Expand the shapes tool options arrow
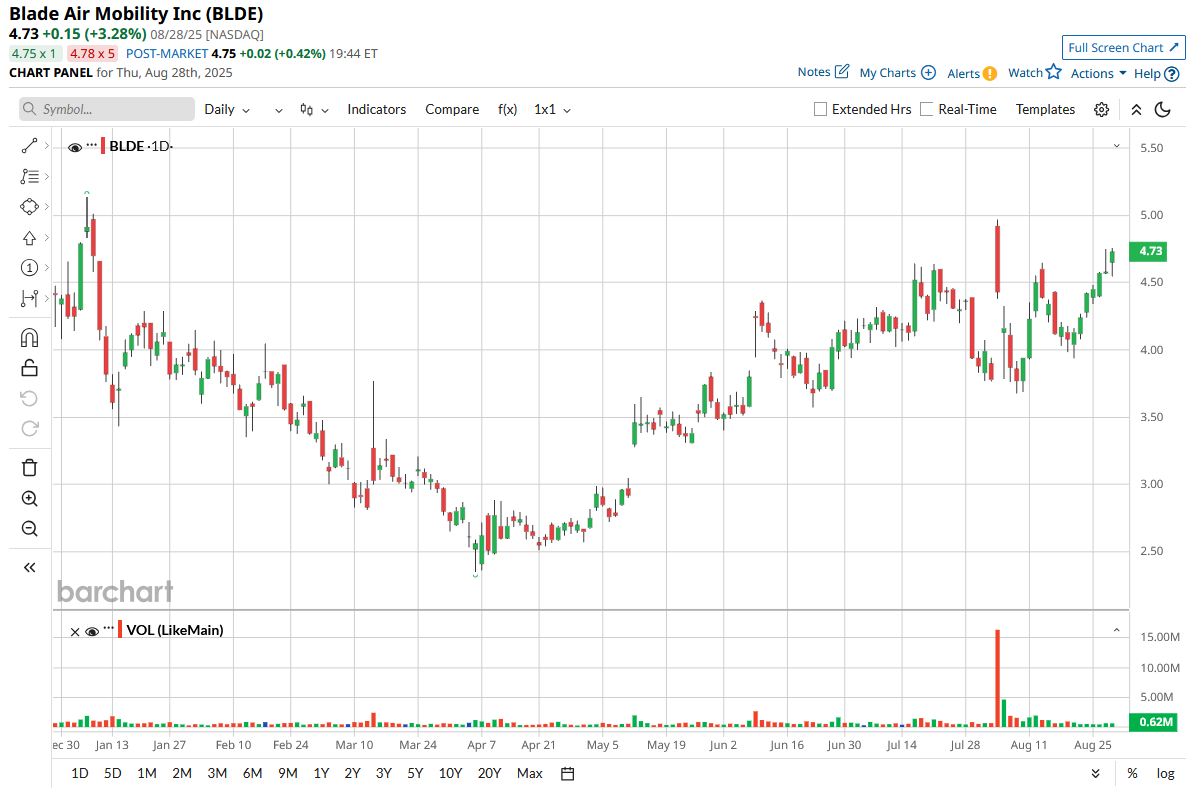 [46, 207]
